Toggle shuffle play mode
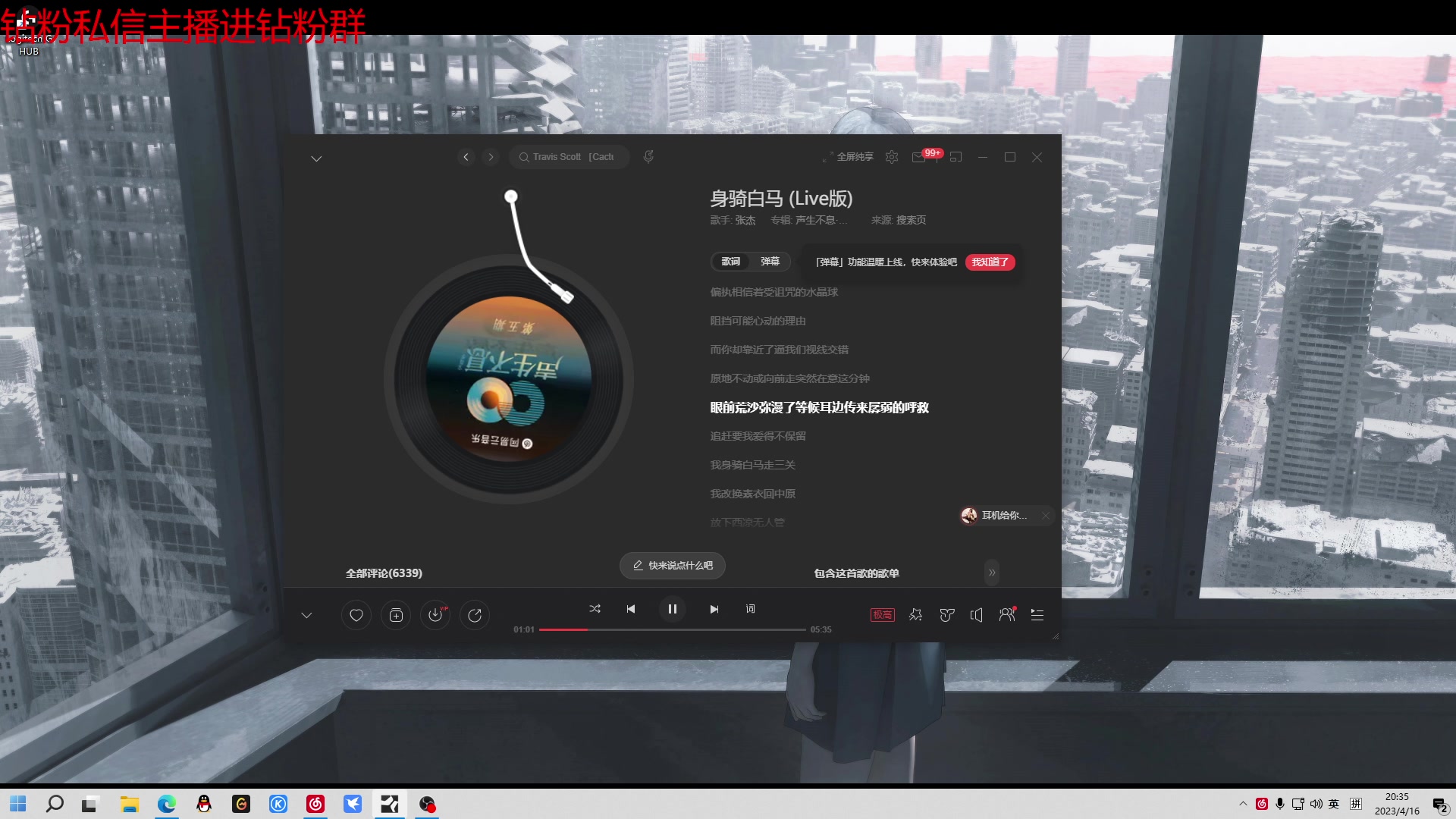Screen dimensions: 1456x819 (x=595, y=609)
